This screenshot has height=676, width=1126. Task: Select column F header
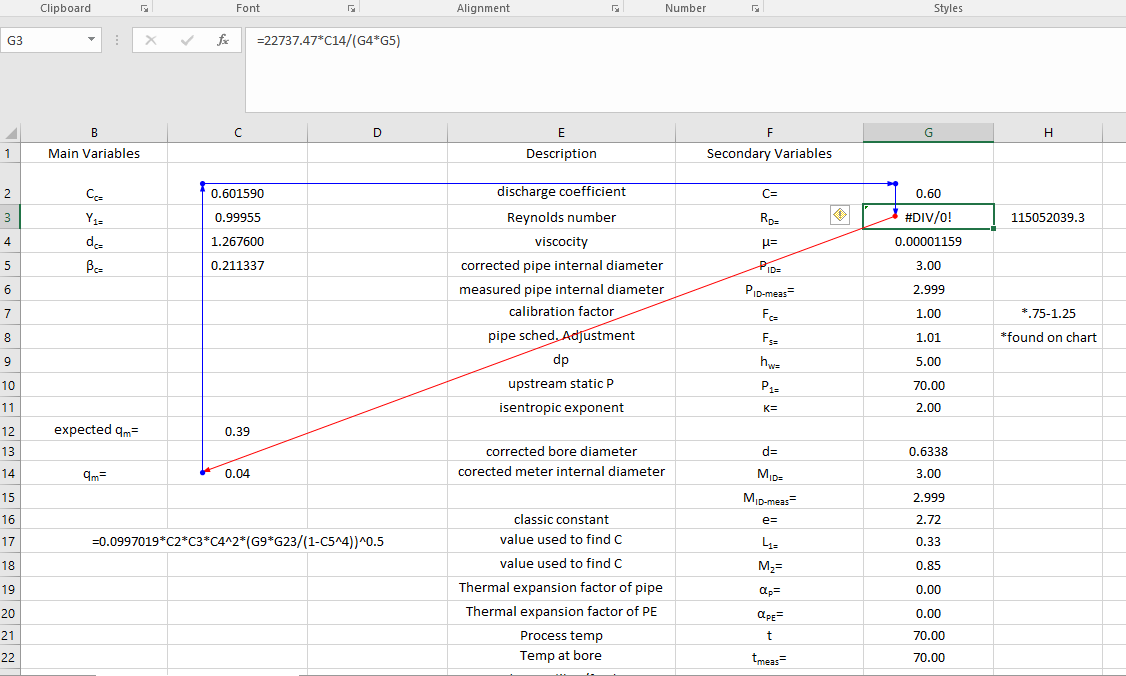(769, 133)
